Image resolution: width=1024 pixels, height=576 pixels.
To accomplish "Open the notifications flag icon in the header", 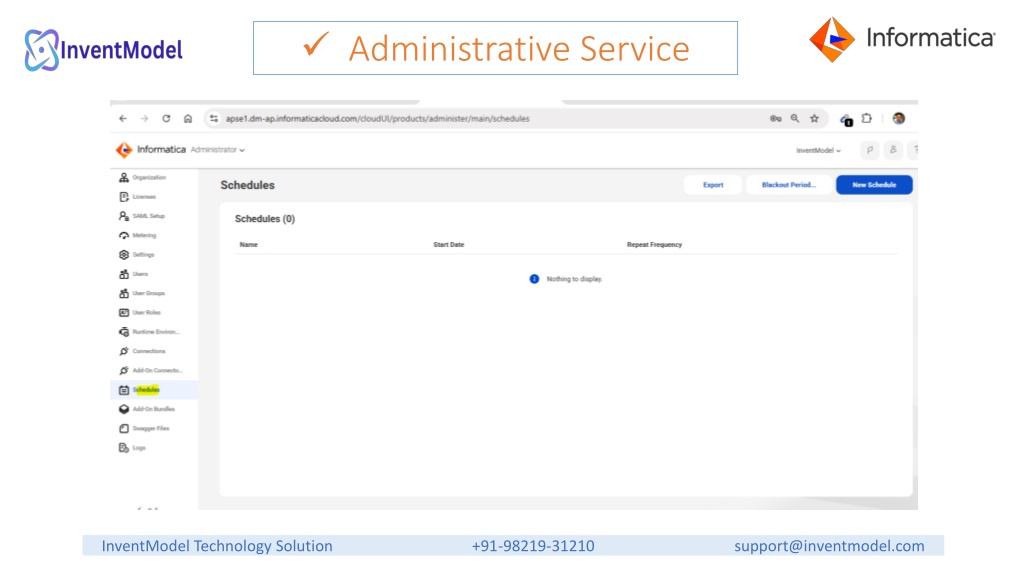I will point(870,150).
